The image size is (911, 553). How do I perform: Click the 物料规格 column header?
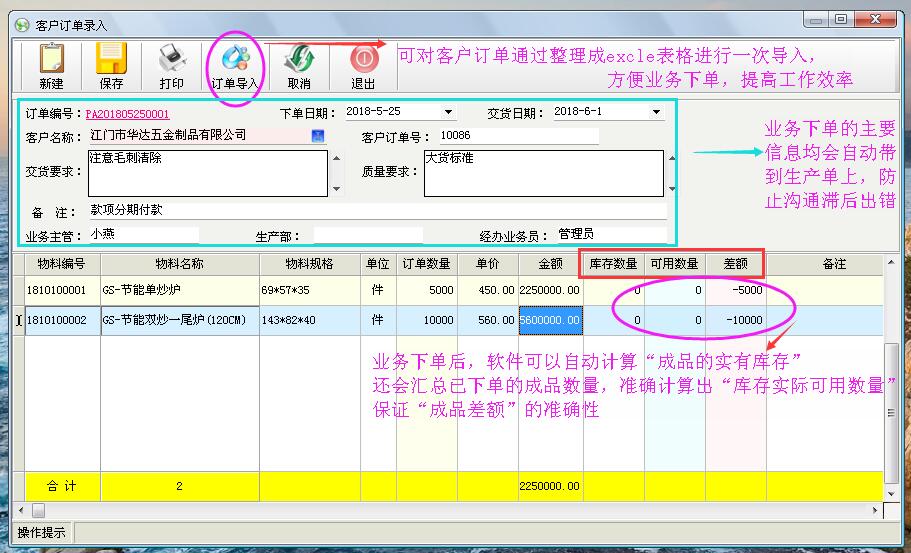pyautogui.click(x=310, y=264)
